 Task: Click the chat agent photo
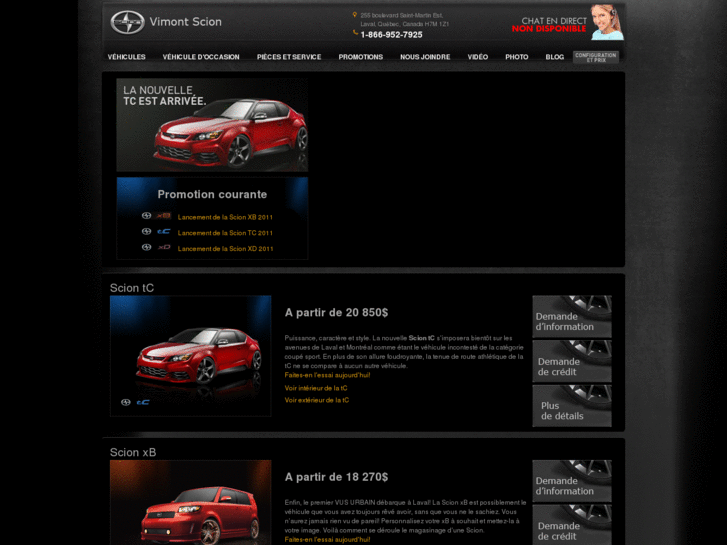click(x=606, y=22)
